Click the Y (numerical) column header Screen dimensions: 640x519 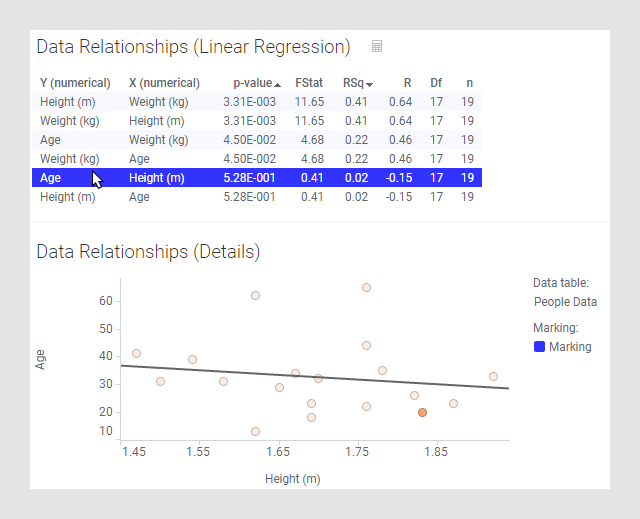75,83
